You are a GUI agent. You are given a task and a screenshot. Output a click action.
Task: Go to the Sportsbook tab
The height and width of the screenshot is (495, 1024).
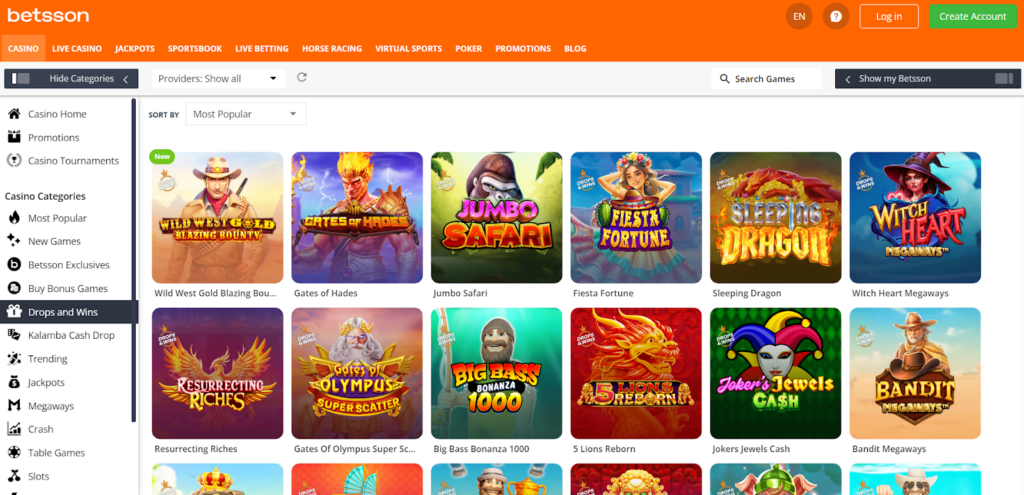click(195, 48)
